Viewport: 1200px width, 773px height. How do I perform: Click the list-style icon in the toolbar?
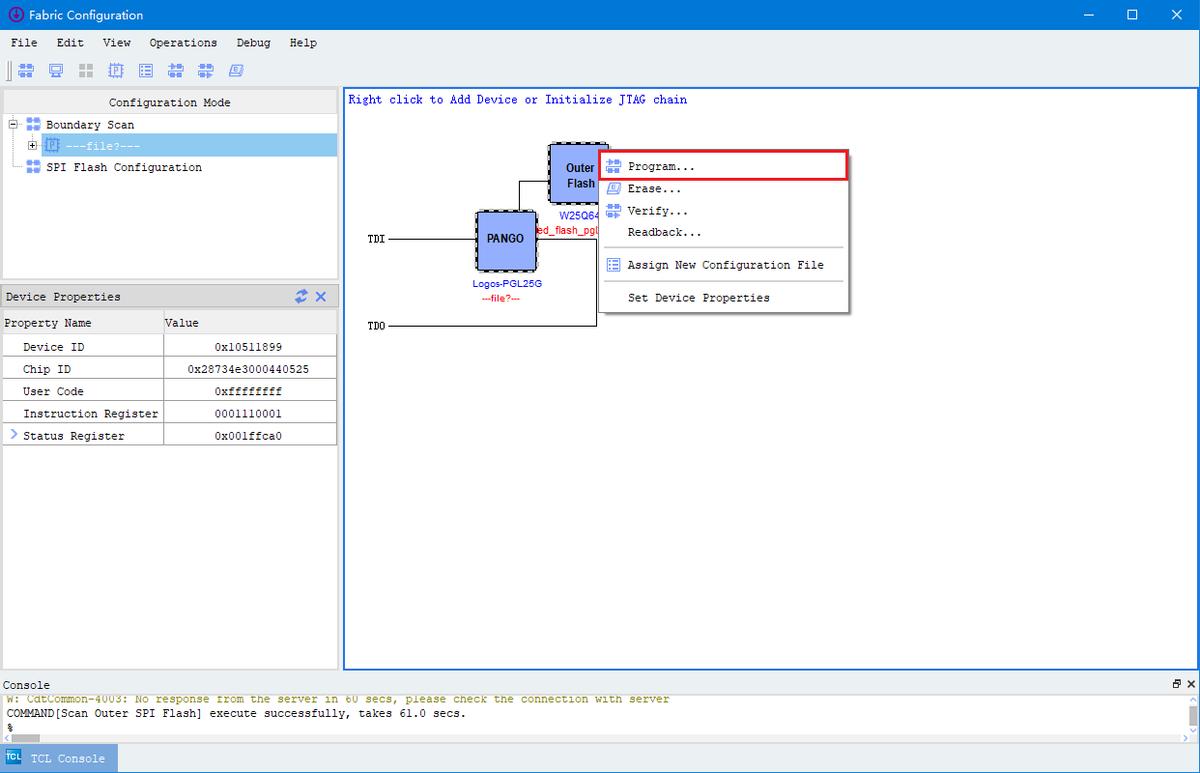click(x=146, y=71)
